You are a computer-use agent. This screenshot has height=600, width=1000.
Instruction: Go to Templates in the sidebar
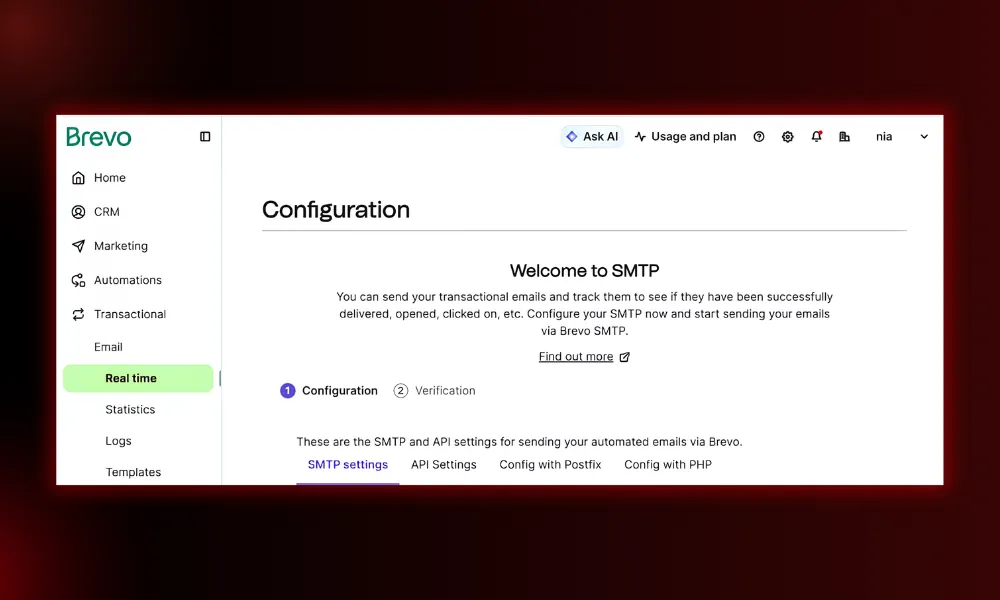(133, 472)
